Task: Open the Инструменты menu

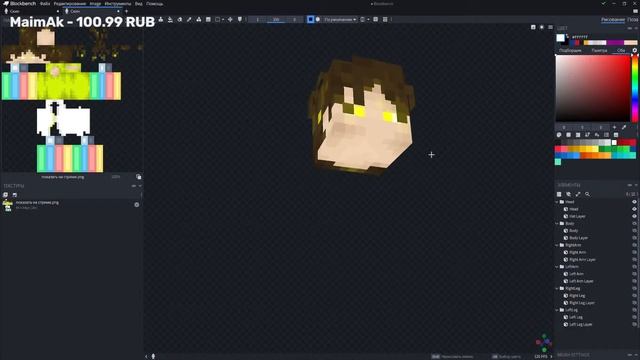Action: coord(118,4)
